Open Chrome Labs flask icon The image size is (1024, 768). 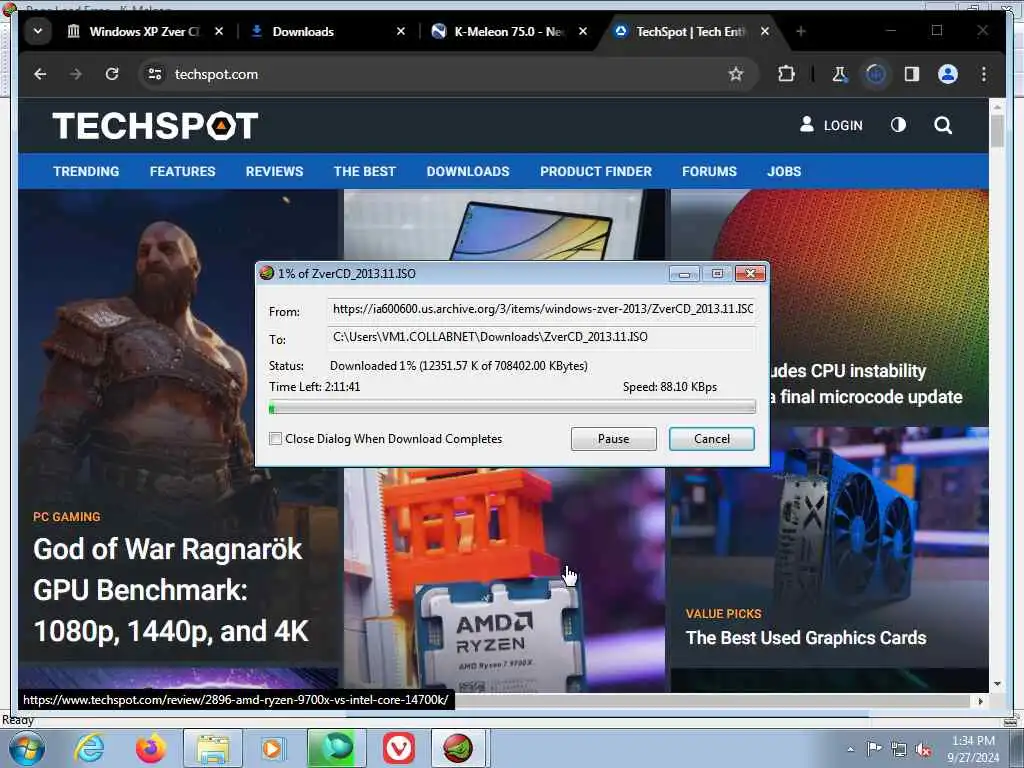click(839, 74)
